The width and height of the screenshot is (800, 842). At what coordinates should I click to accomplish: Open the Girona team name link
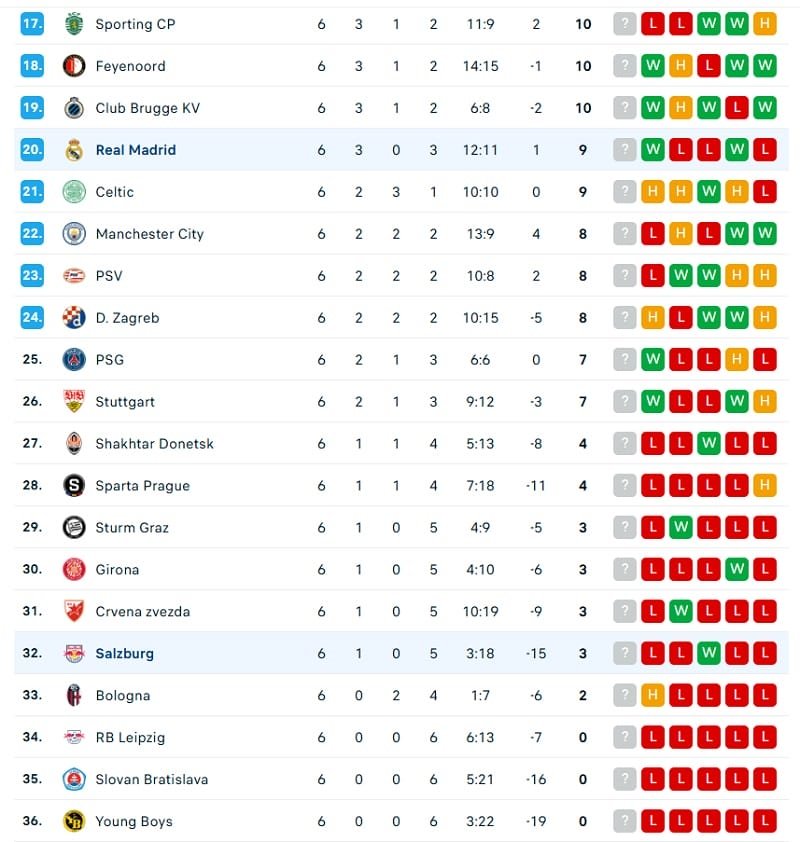[117, 569]
